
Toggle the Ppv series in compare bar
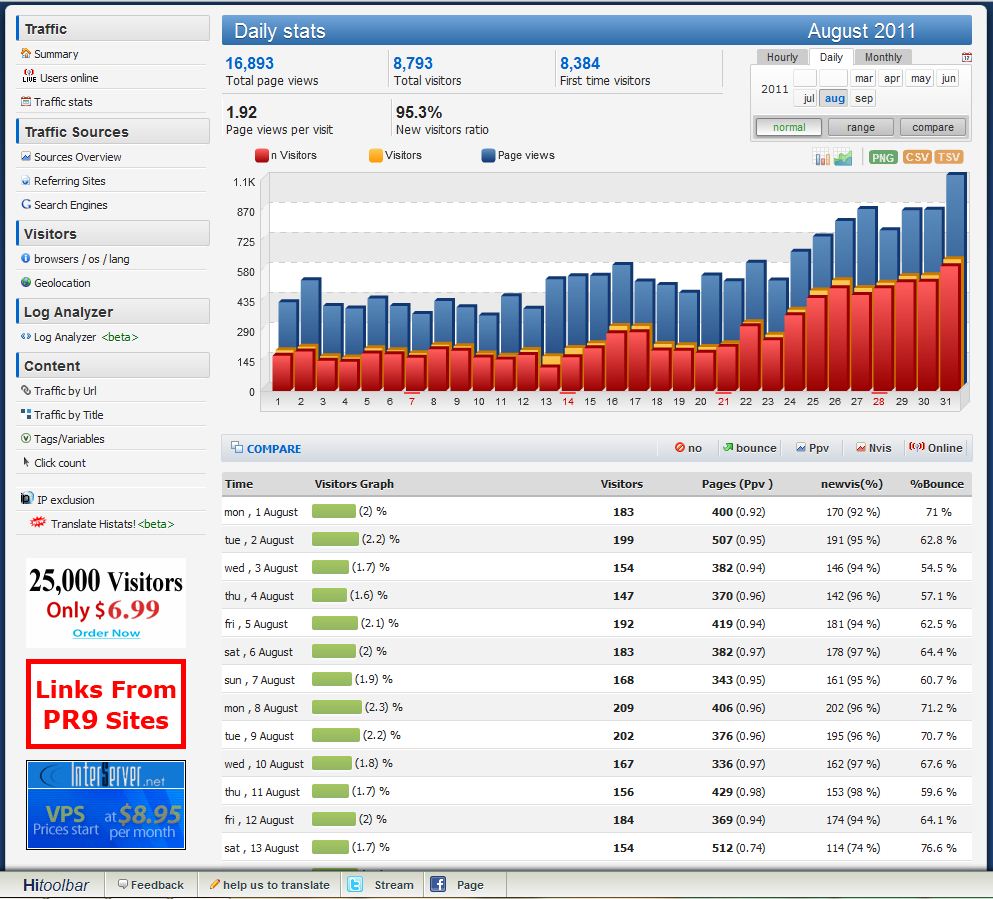click(812, 448)
